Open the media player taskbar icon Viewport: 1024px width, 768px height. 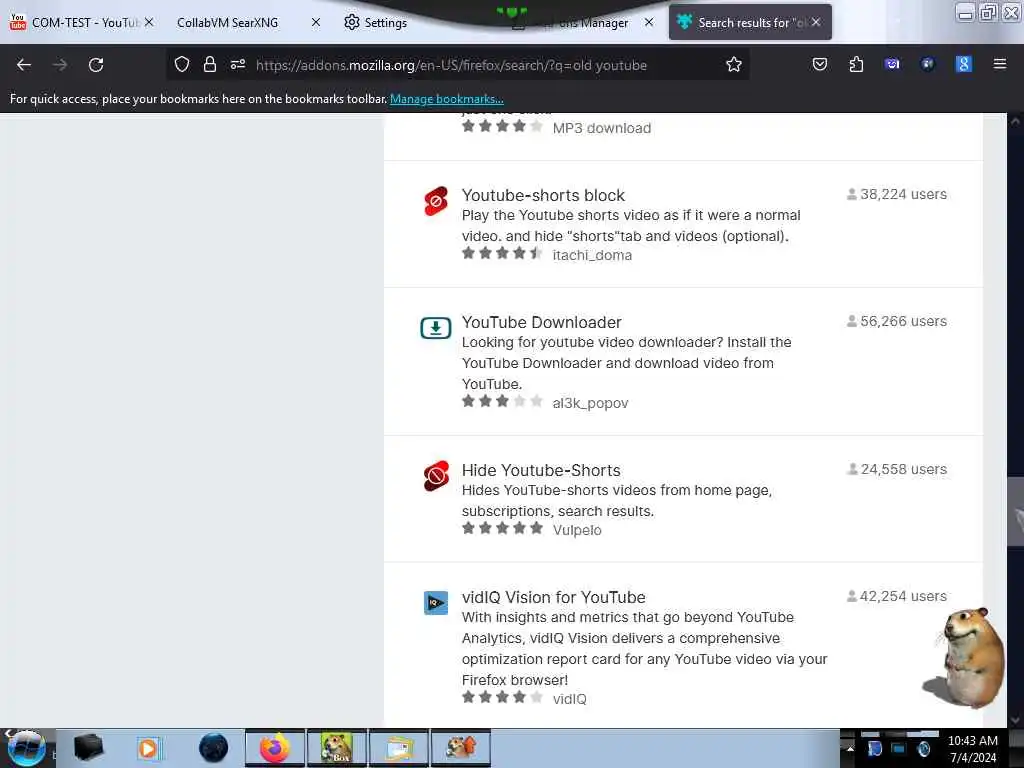click(148, 748)
